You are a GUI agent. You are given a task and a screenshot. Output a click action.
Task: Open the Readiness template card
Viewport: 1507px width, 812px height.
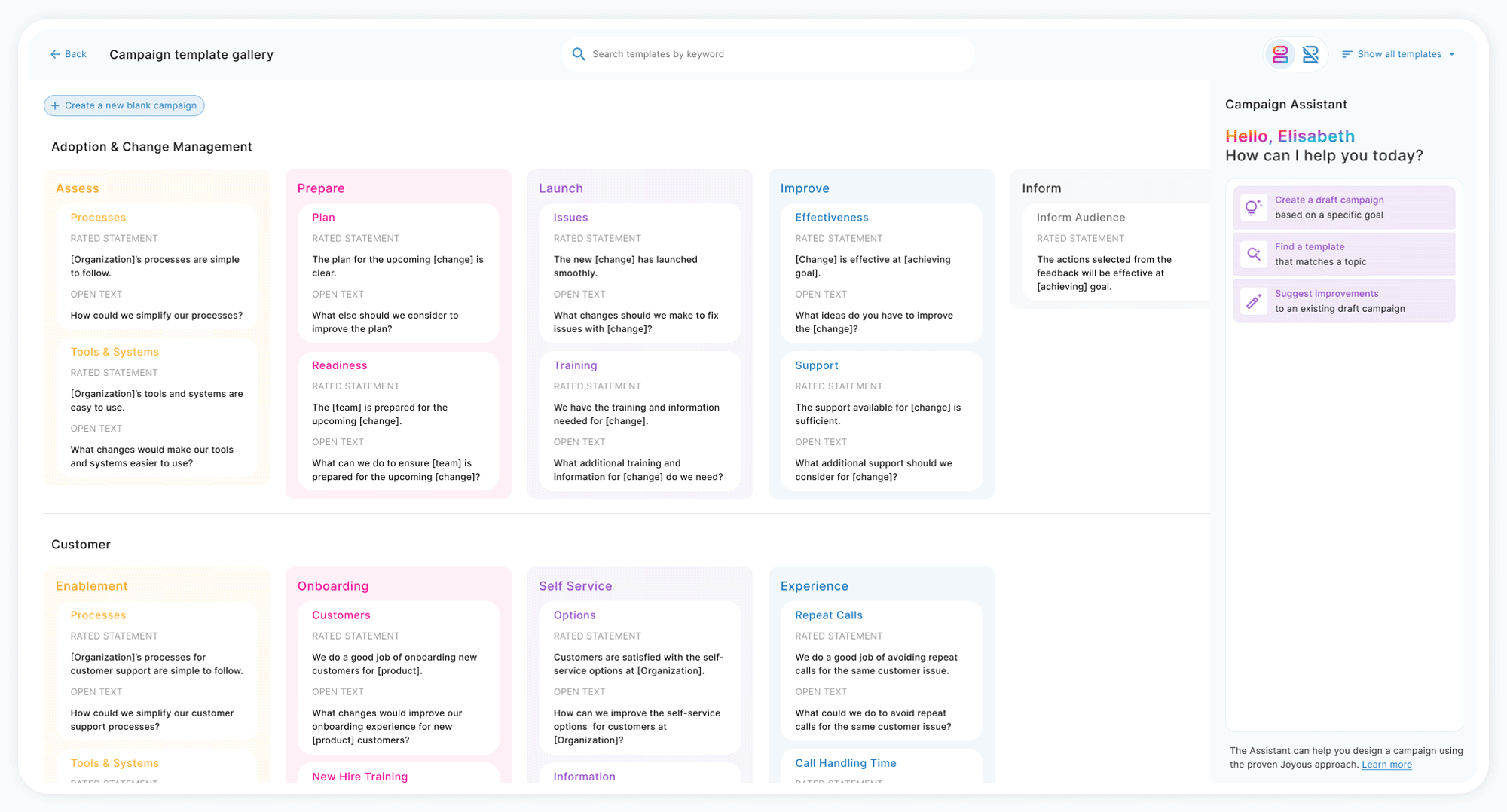399,420
